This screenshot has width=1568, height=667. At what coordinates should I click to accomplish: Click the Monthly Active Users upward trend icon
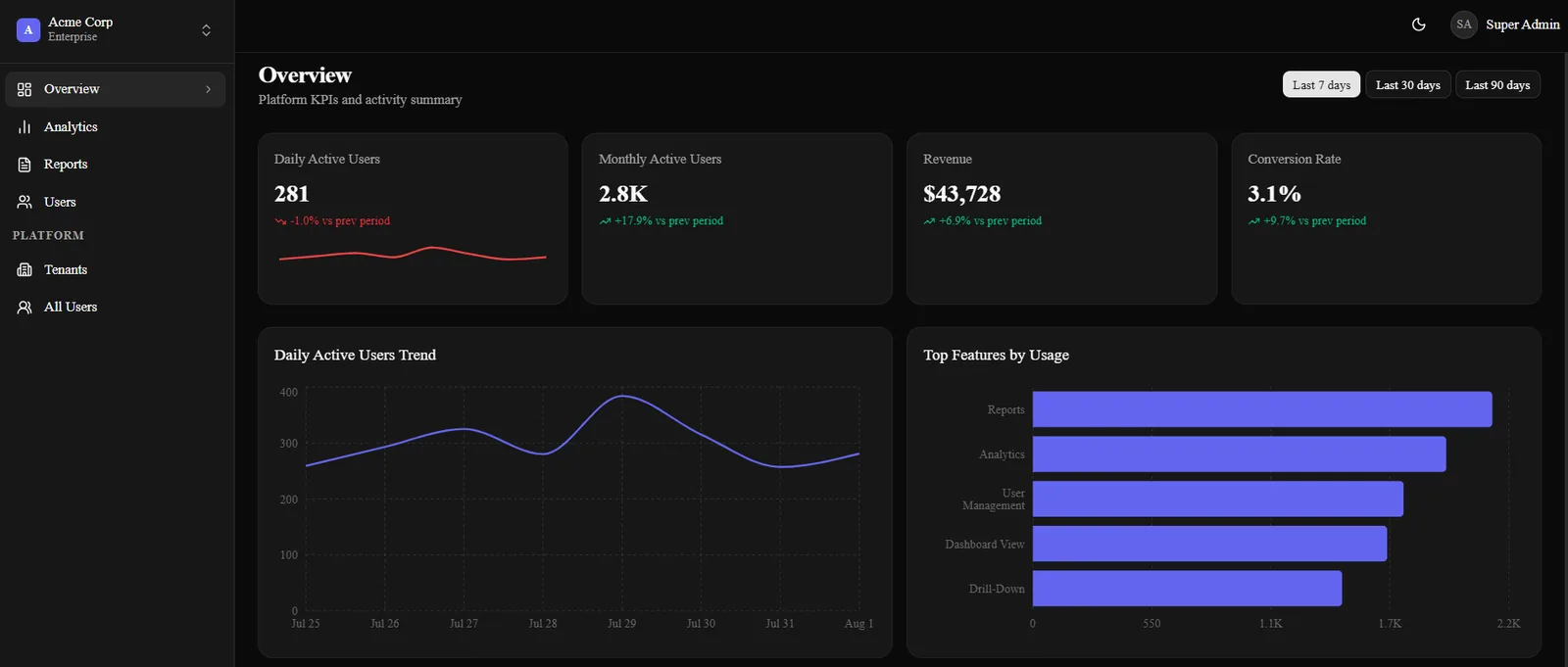click(x=605, y=221)
